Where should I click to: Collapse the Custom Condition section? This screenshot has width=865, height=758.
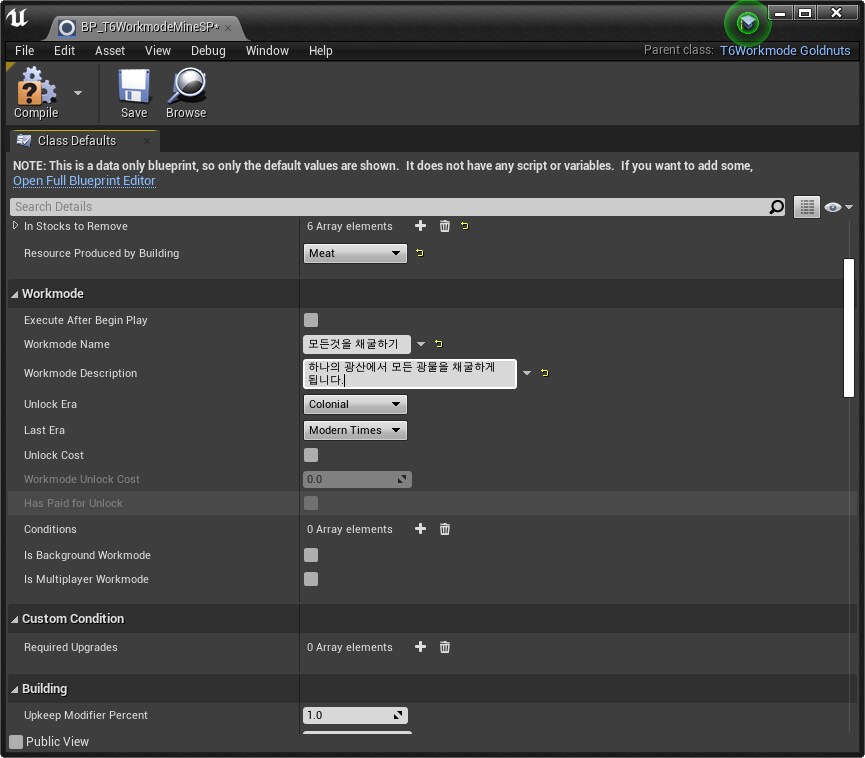click(x=15, y=619)
